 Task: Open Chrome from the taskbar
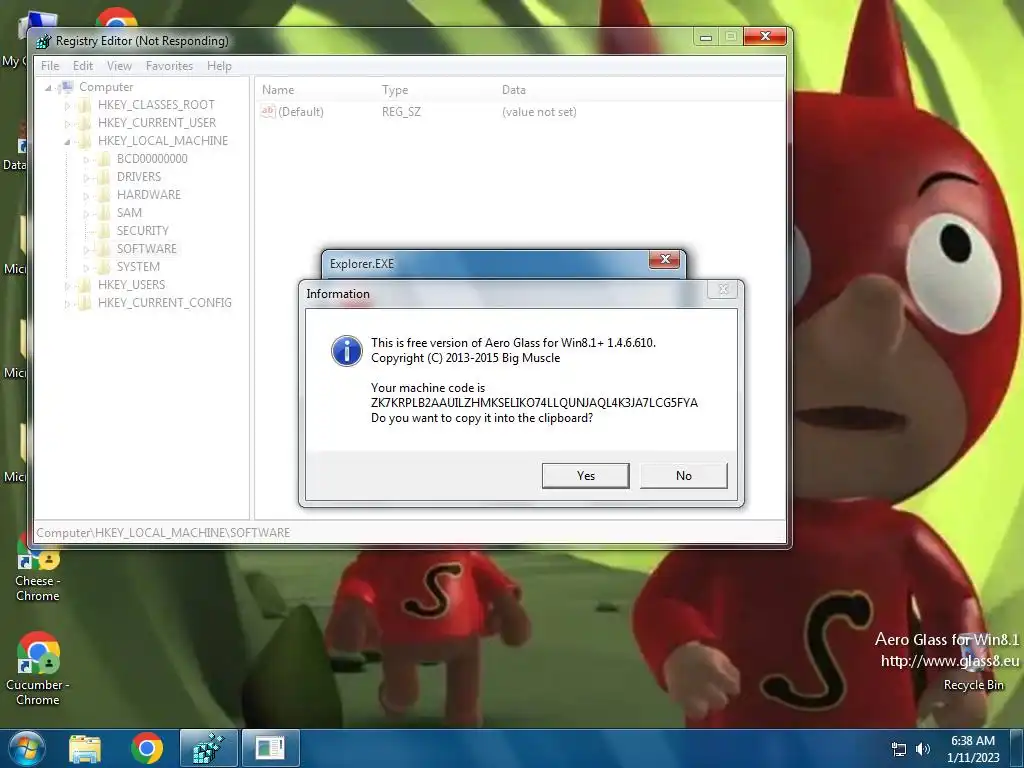point(147,748)
